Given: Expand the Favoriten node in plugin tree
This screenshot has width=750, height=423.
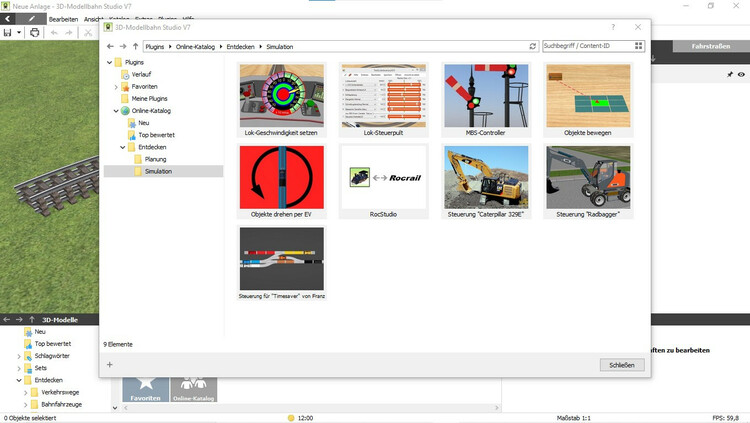Looking at the screenshot, I should click(116, 87).
